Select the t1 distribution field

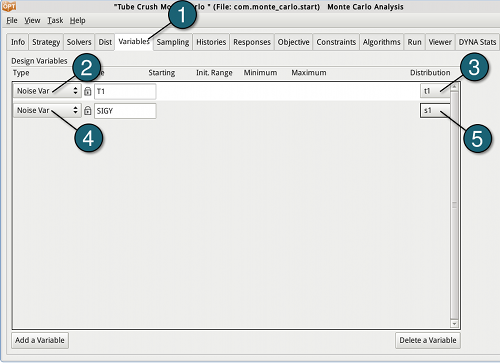tap(435, 91)
